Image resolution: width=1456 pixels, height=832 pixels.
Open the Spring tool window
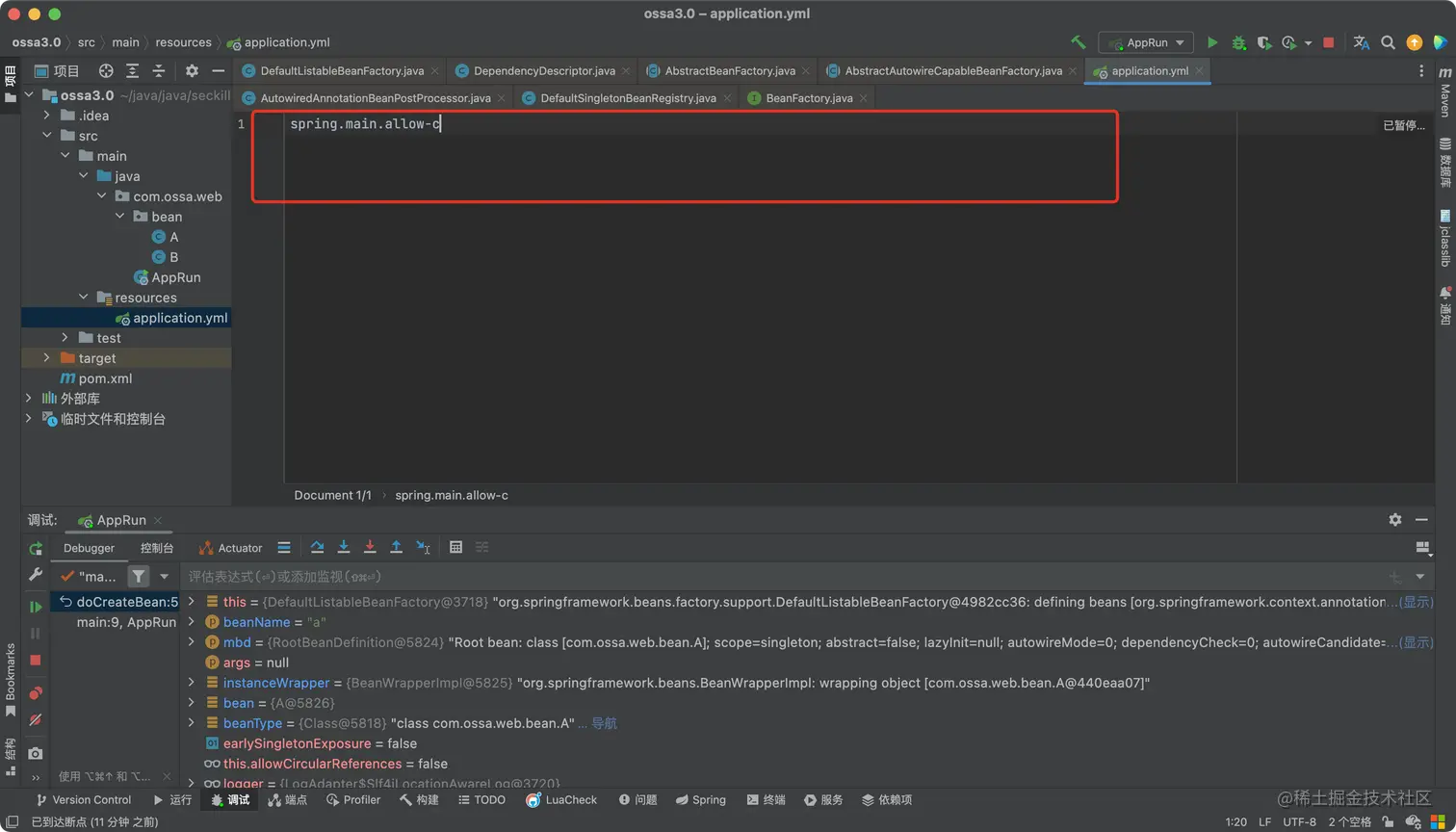[701, 799]
